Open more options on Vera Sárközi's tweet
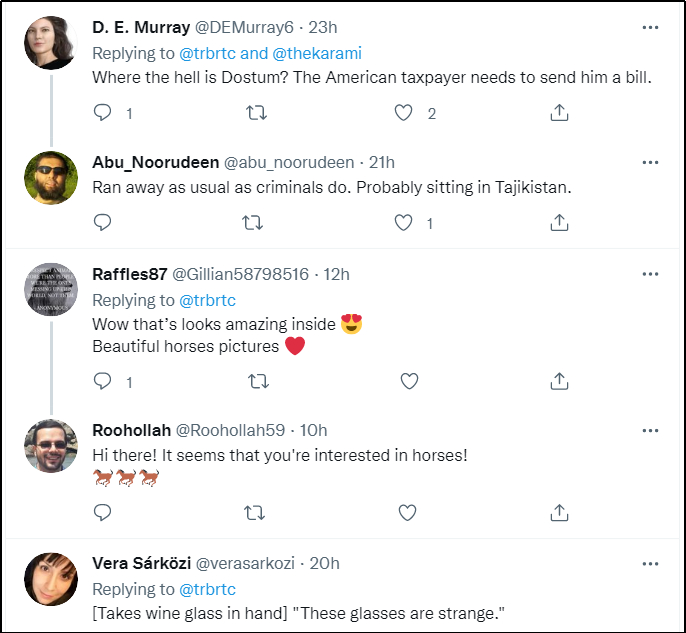The image size is (686, 633). pyautogui.click(x=650, y=563)
